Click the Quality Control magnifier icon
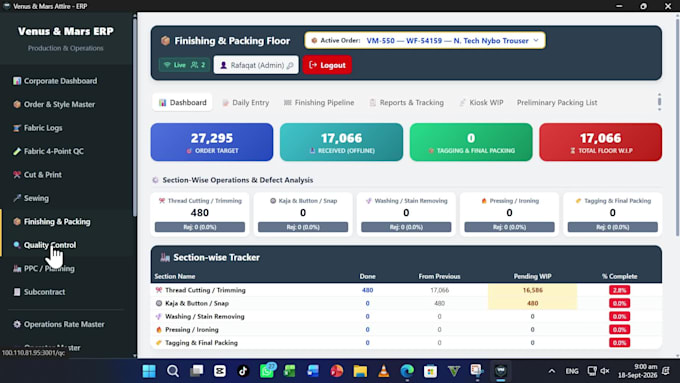The height and width of the screenshot is (383, 680). pyautogui.click(x=17, y=245)
